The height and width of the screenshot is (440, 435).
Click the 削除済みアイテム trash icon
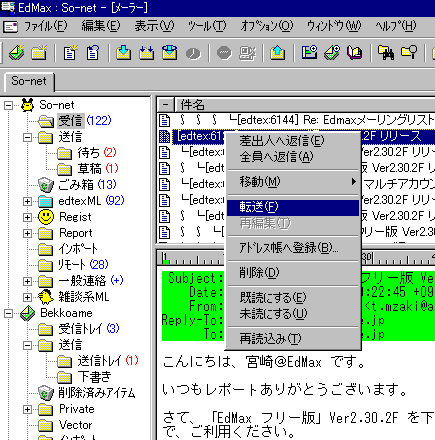click(46, 393)
